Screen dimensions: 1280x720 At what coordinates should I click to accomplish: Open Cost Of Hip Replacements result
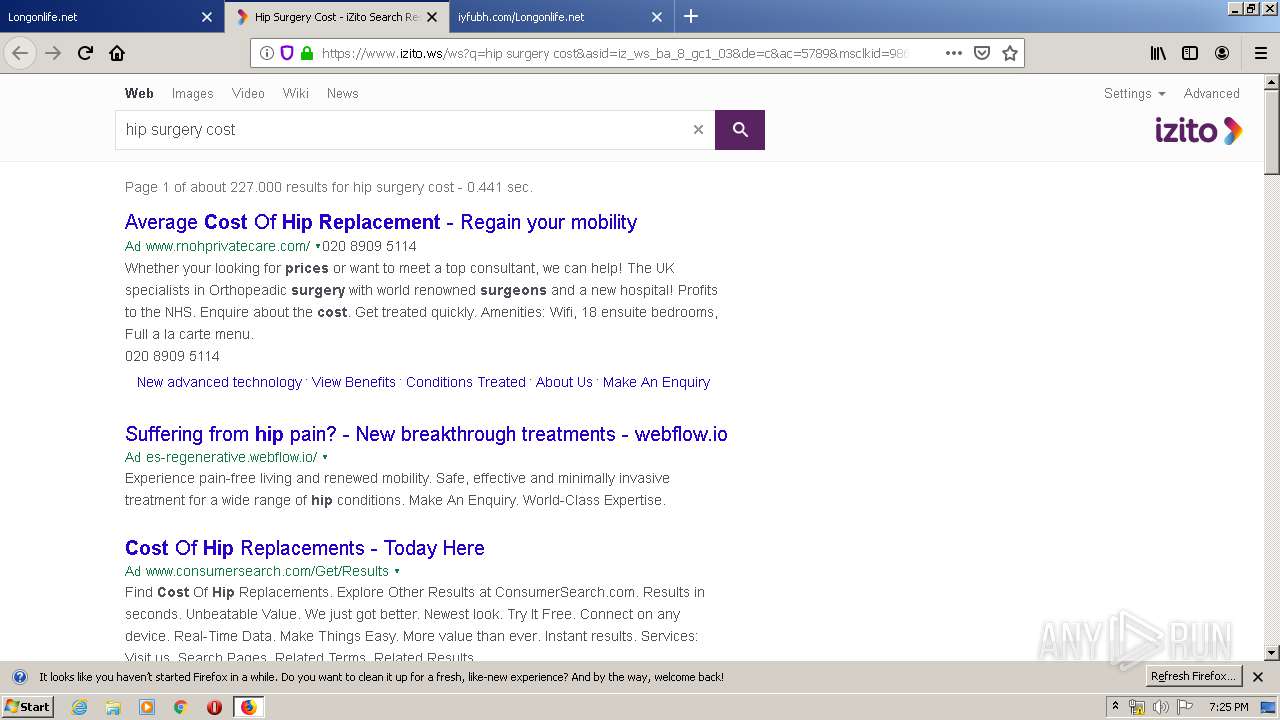[x=305, y=548]
